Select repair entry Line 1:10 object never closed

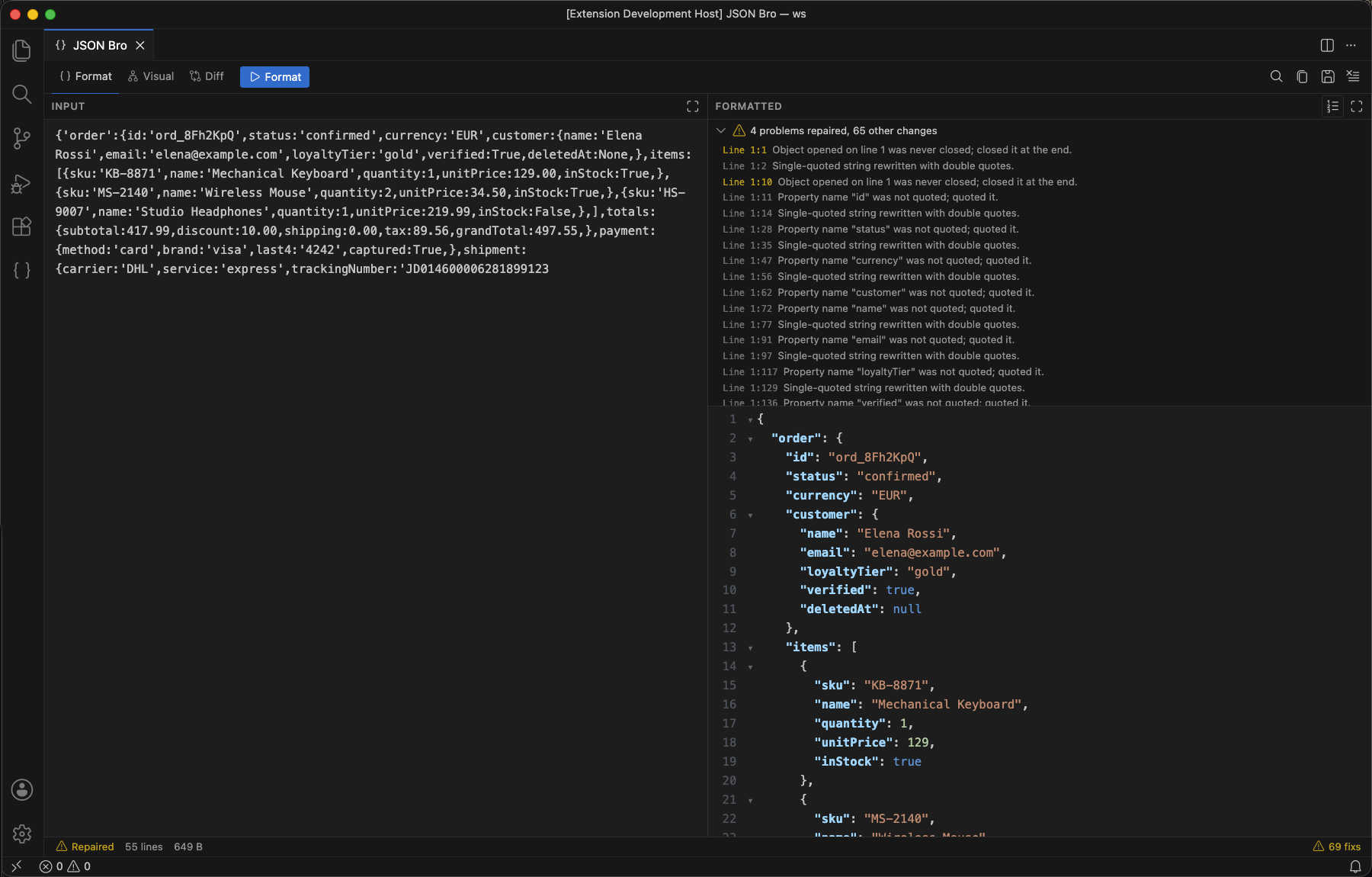click(899, 182)
